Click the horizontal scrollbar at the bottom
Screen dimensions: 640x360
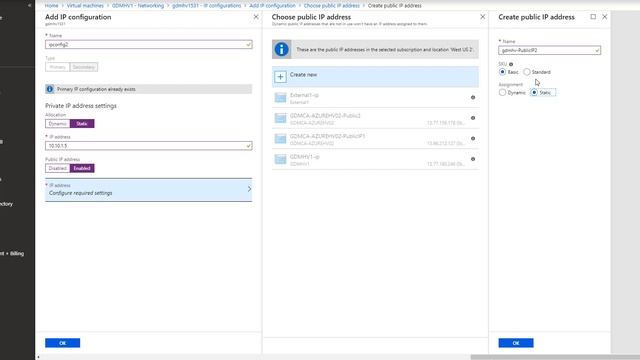click(555, 357)
